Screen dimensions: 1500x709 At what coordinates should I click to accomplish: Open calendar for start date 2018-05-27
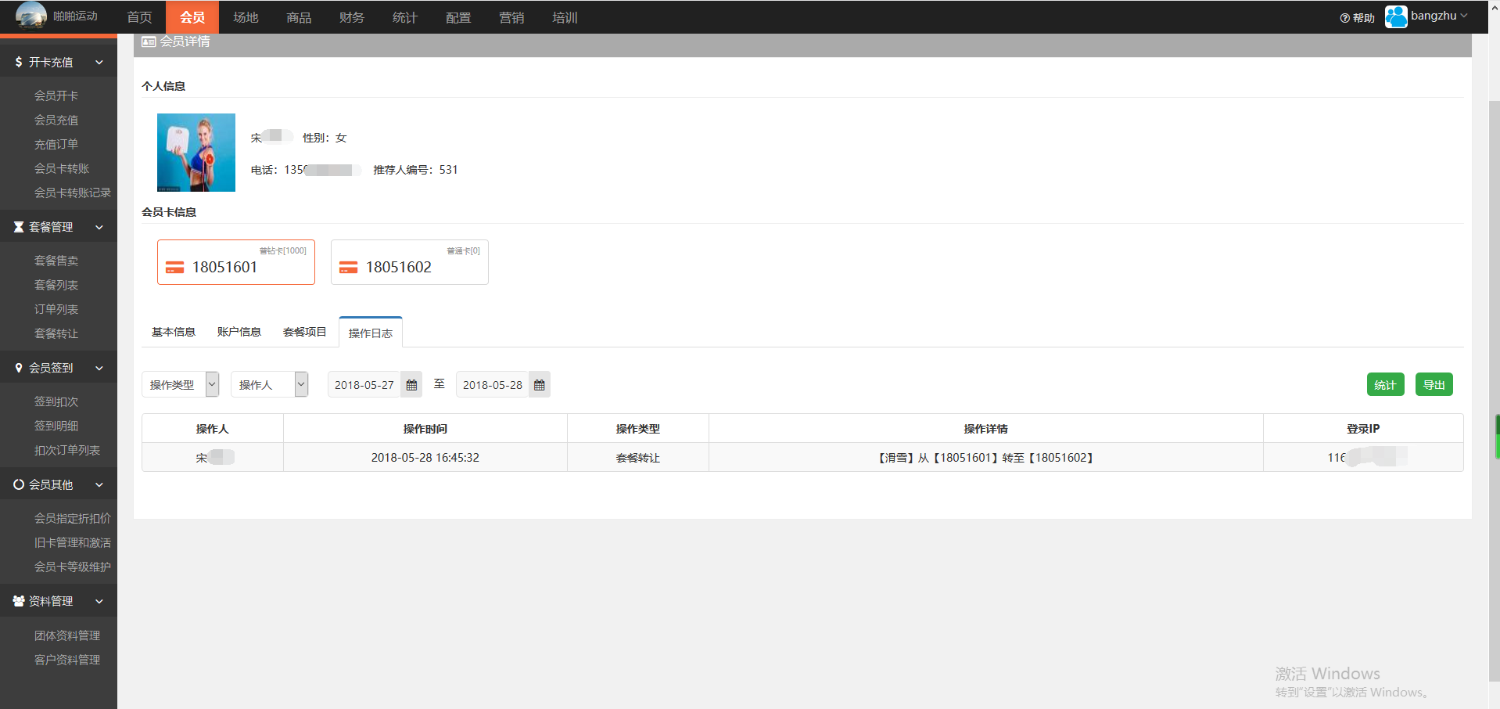(x=411, y=385)
